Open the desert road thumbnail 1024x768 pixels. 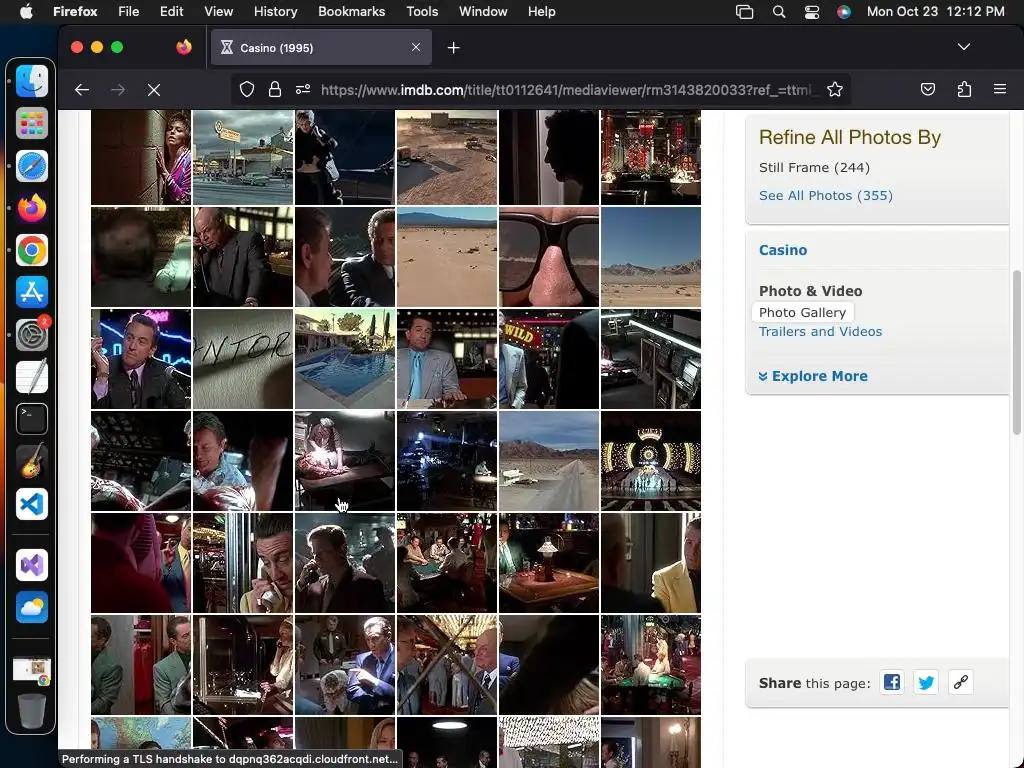[549, 461]
